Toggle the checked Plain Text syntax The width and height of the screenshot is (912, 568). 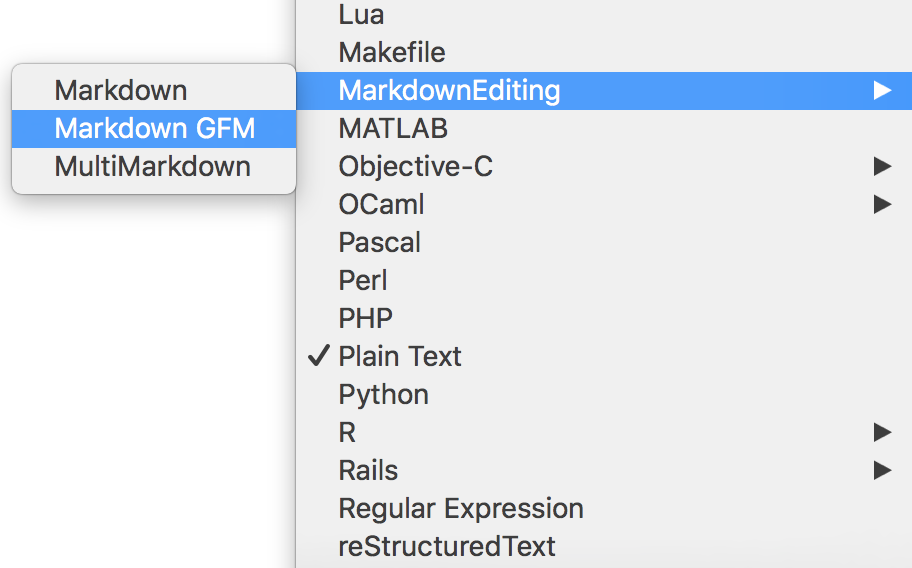pos(400,356)
